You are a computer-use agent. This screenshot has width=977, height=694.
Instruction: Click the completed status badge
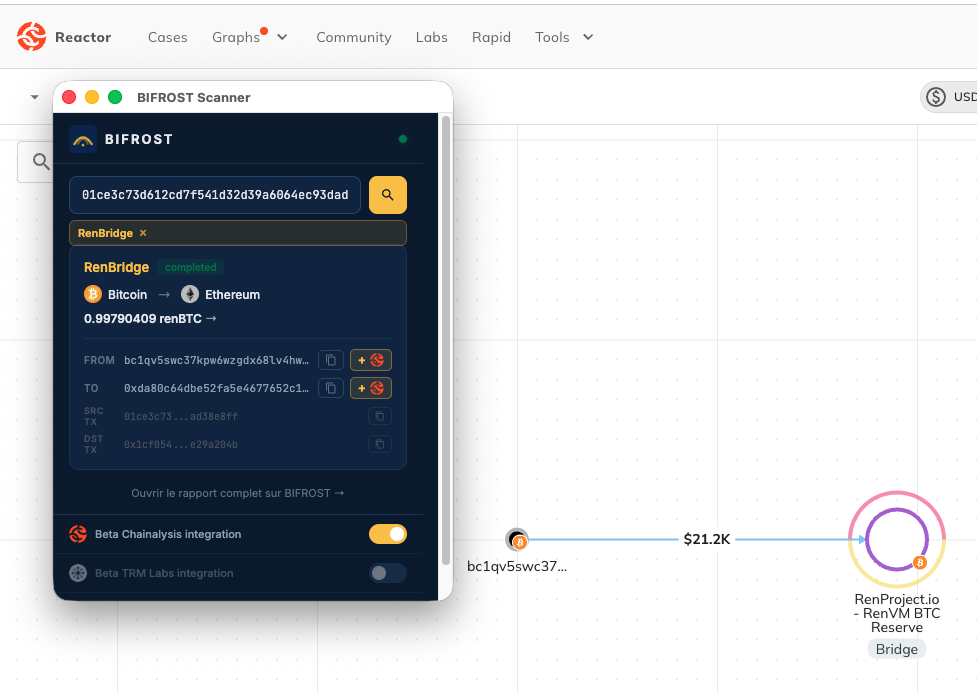190,267
